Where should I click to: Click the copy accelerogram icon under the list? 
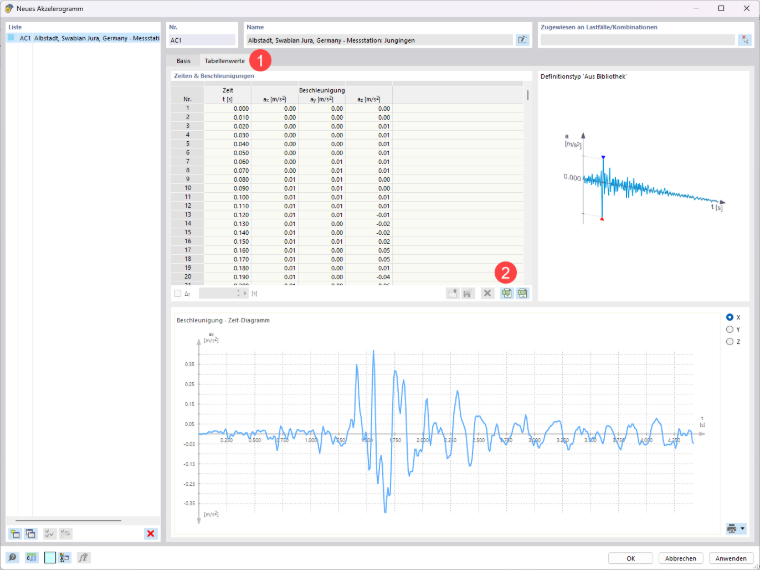pos(31,534)
